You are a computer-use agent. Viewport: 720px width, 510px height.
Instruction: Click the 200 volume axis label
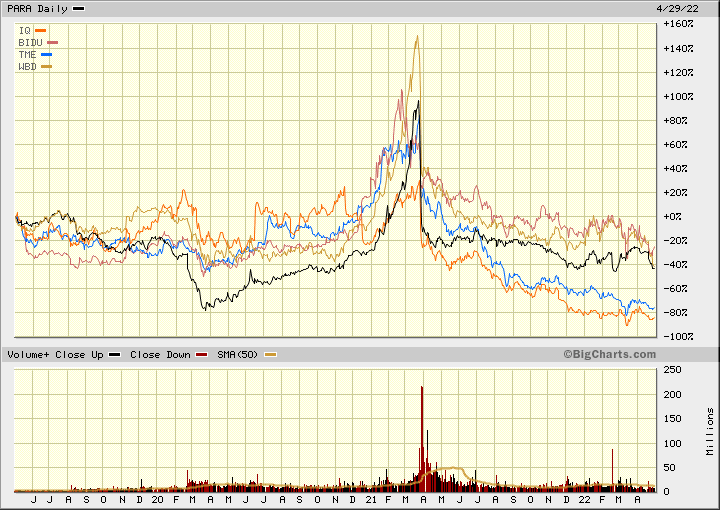pos(673,394)
